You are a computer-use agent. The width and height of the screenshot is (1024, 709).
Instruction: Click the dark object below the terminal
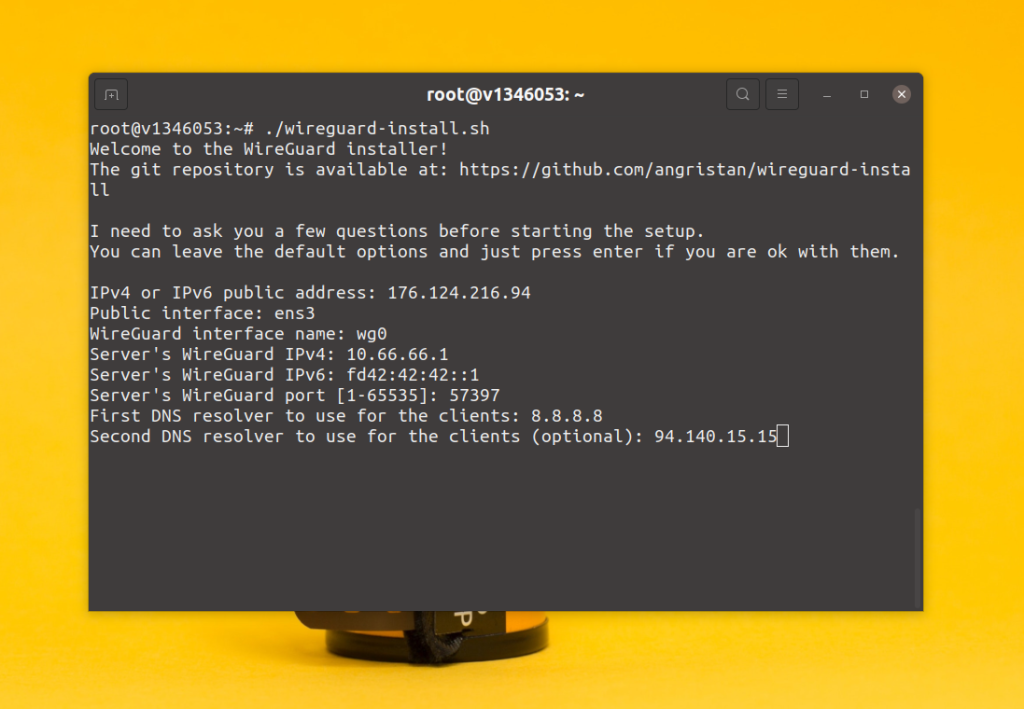coord(421,637)
